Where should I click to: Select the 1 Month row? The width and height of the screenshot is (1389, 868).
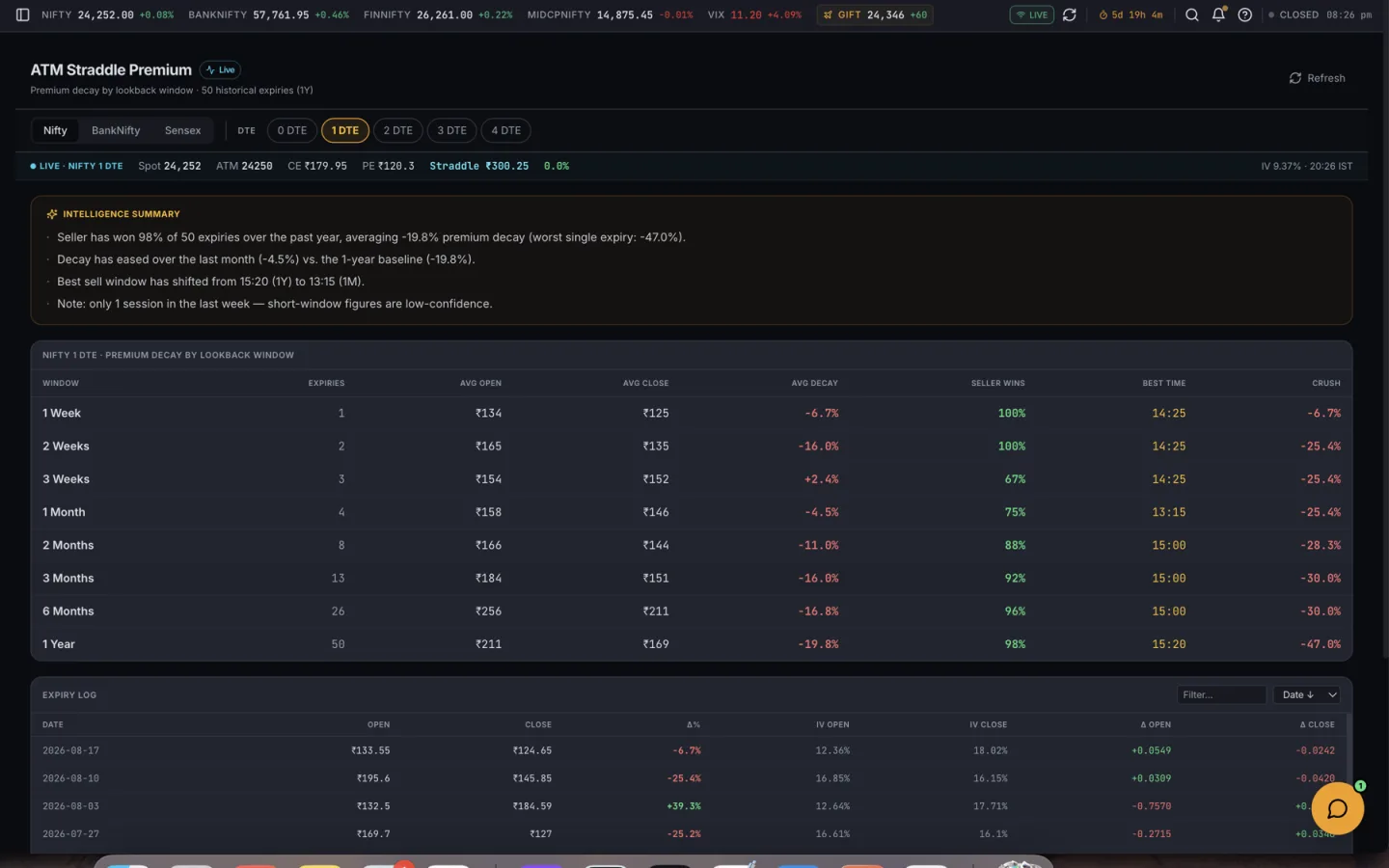coord(691,512)
